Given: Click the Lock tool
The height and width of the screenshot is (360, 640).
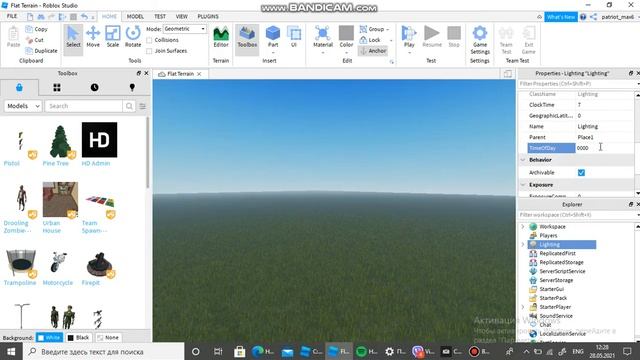Looking at the screenshot, I should coord(370,40).
